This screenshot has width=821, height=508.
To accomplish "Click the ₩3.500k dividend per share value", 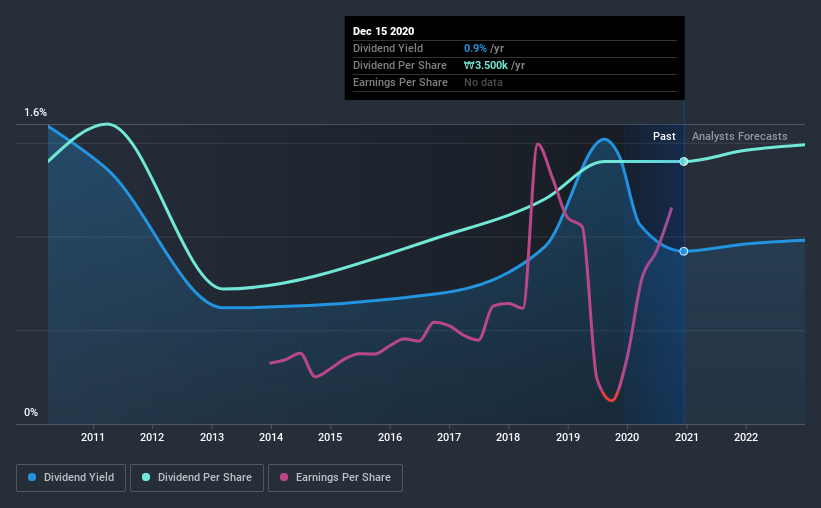I will (x=486, y=65).
